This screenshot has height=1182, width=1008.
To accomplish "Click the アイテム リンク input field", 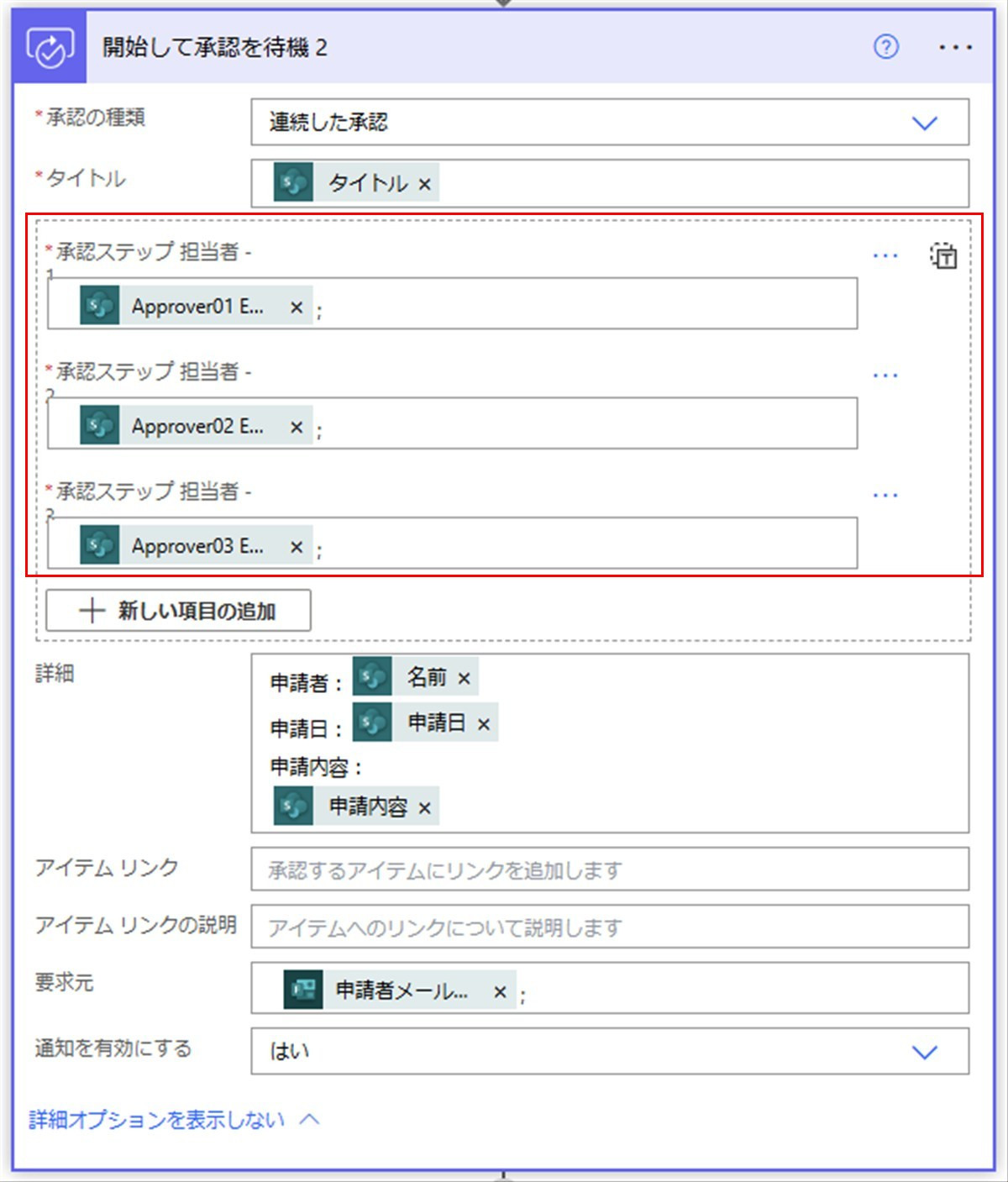I will point(609,869).
